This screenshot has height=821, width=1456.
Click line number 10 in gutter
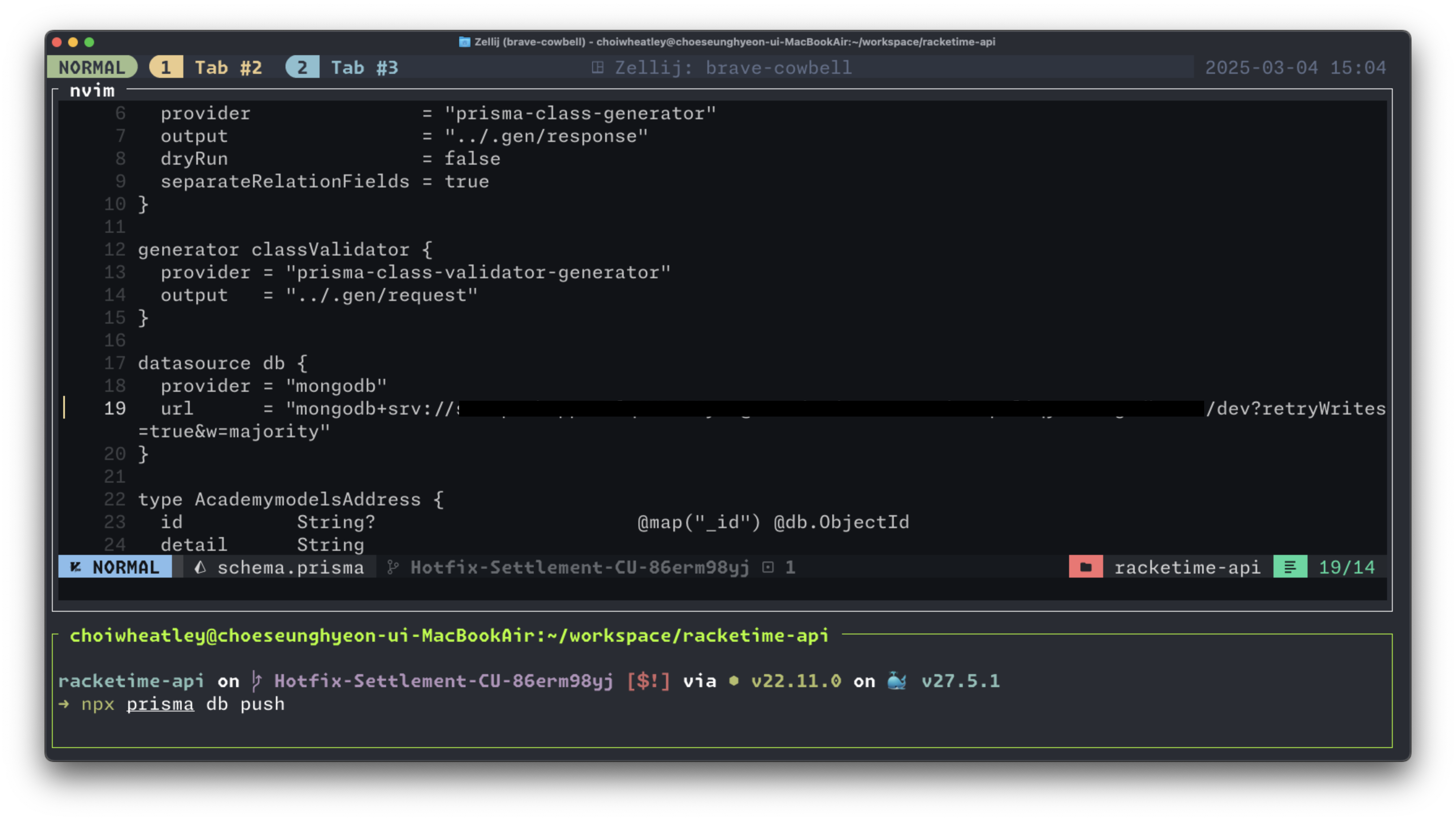[x=115, y=204]
